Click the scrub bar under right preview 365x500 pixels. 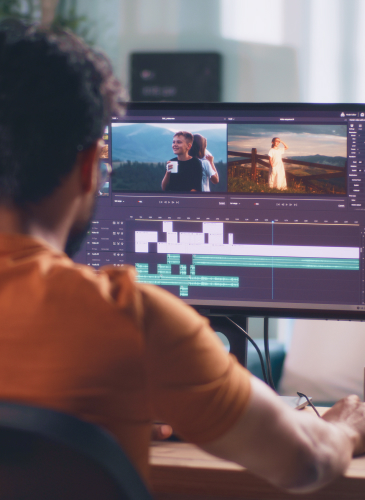click(287, 199)
